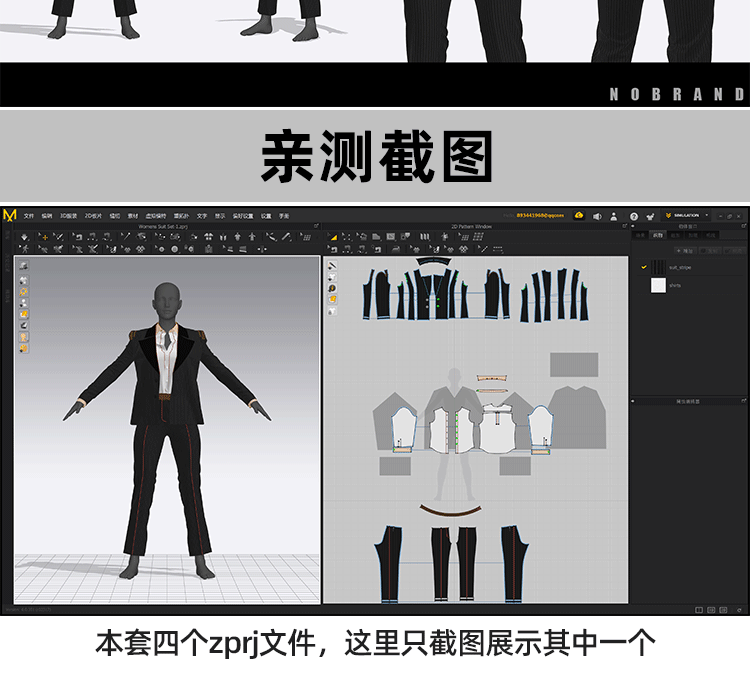Open the 文件 (File) menu

click(29, 216)
